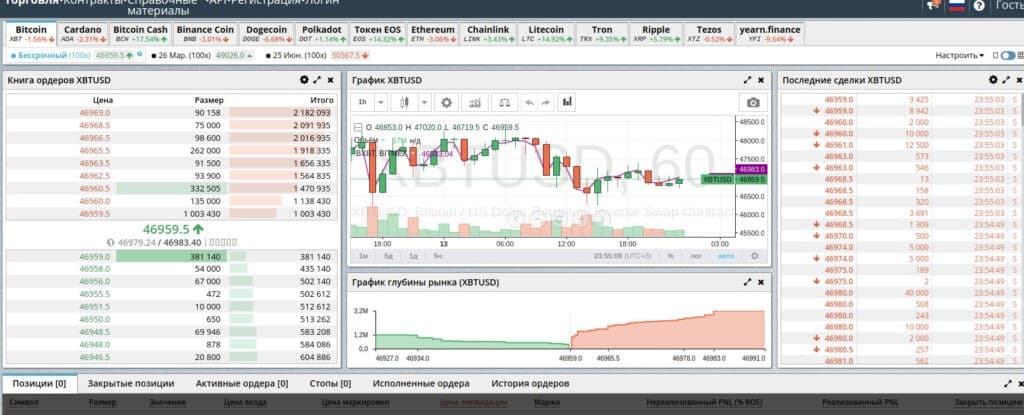Image resolution: width=1024 pixels, height=415 pixels.
Task: Open chart settings gear in chart toolbar
Action: [446, 102]
